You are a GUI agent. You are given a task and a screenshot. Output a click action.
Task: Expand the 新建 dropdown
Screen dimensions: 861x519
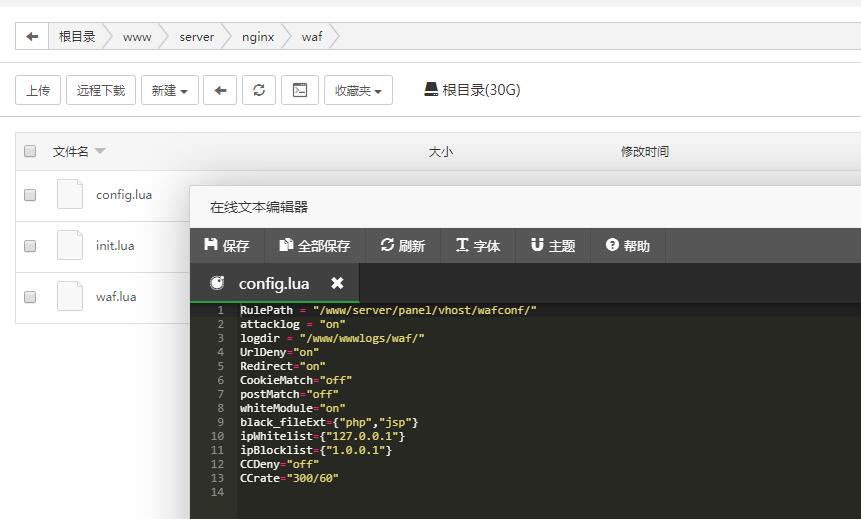(x=169, y=90)
